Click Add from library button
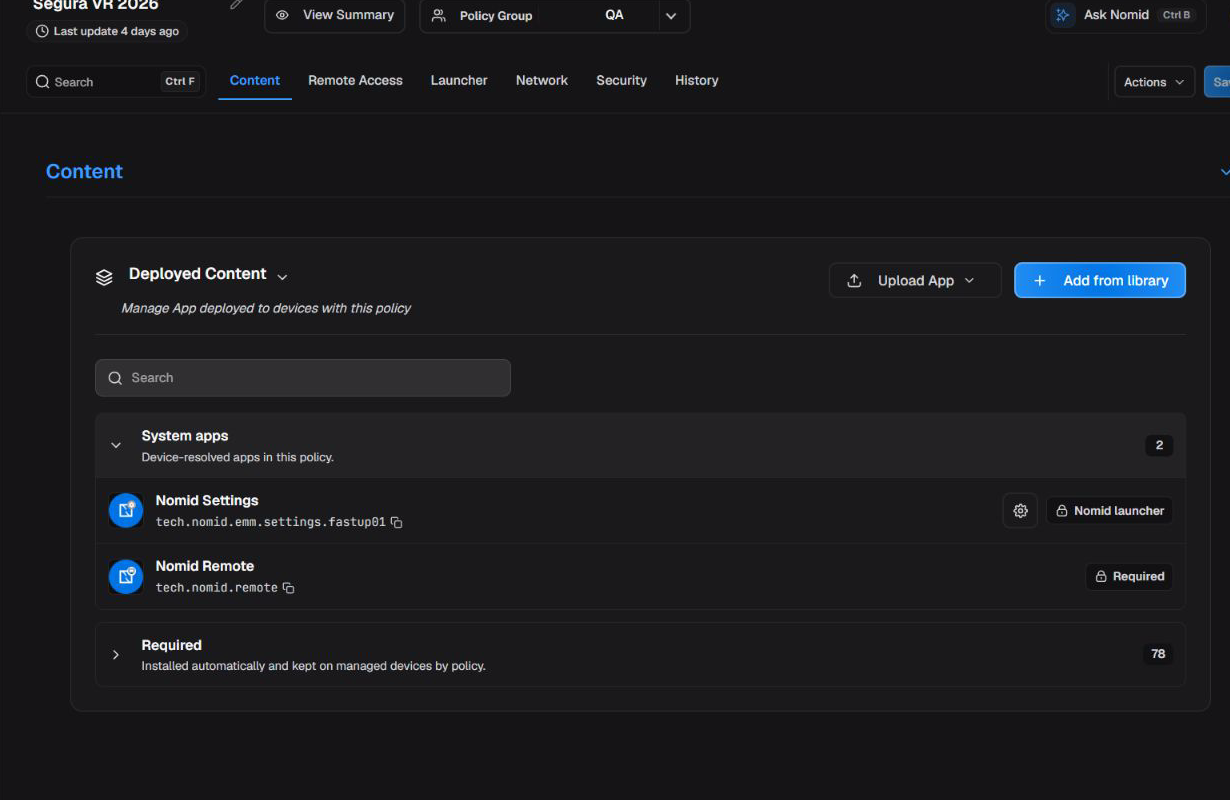1230x800 pixels. [x=1100, y=280]
